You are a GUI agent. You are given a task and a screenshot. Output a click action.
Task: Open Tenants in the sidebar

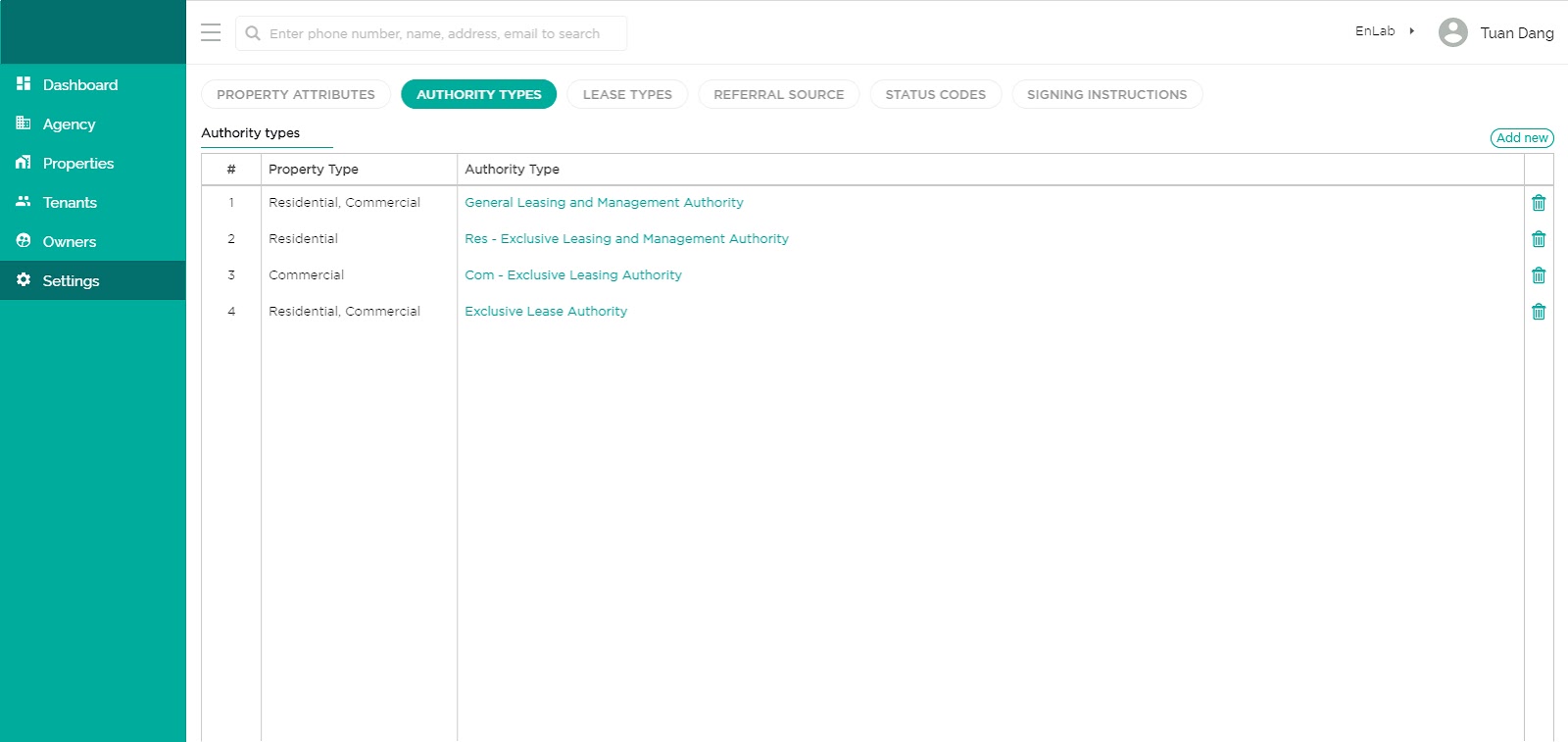coord(93,202)
